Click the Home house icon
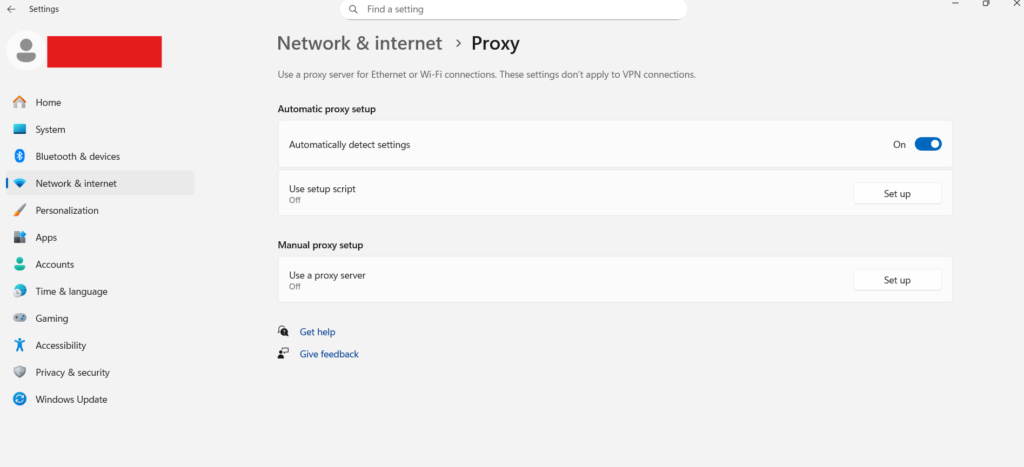The width and height of the screenshot is (1024, 467). pyautogui.click(x=20, y=103)
